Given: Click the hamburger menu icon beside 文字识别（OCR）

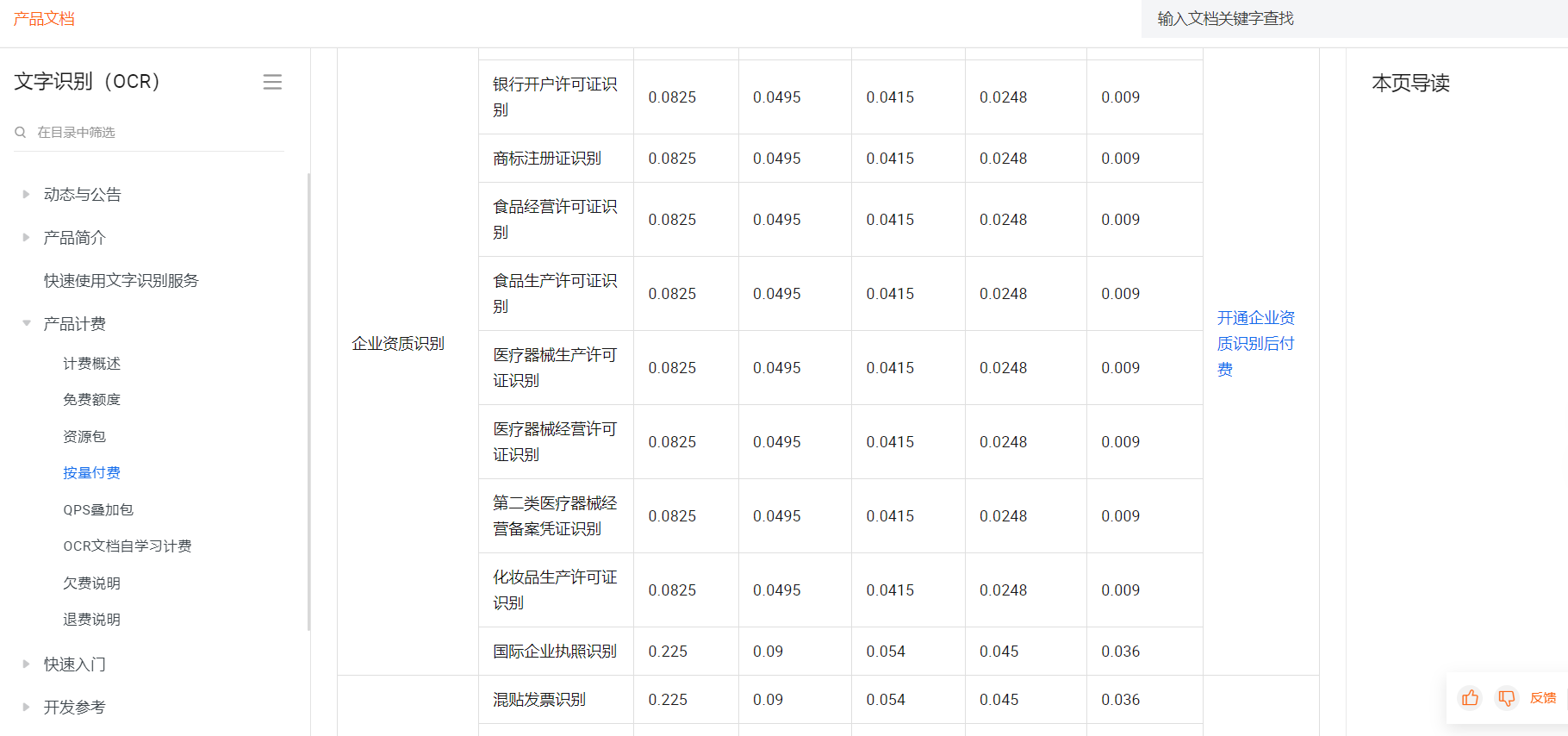Looking at the screenshot, I should coord(272,82).
